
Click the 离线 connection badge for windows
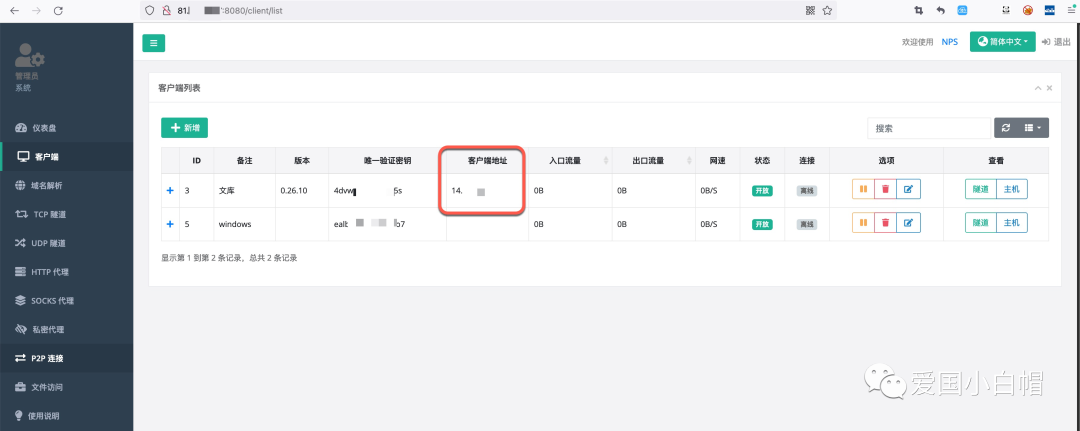[x=807, y=224]
